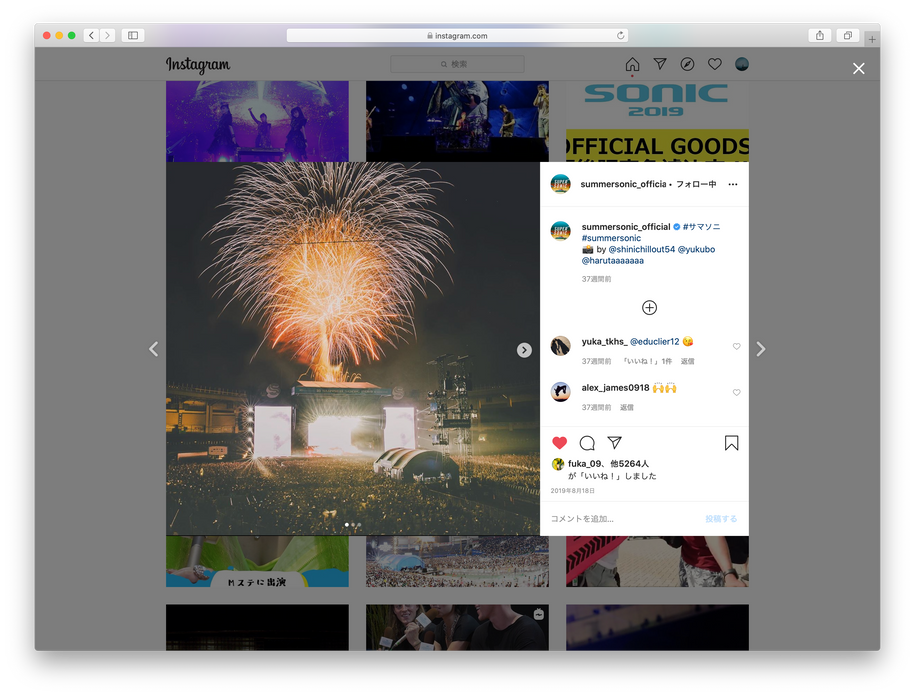Open @educlier12 mention in comment
The image size is (914, 696).
[654, 342]
